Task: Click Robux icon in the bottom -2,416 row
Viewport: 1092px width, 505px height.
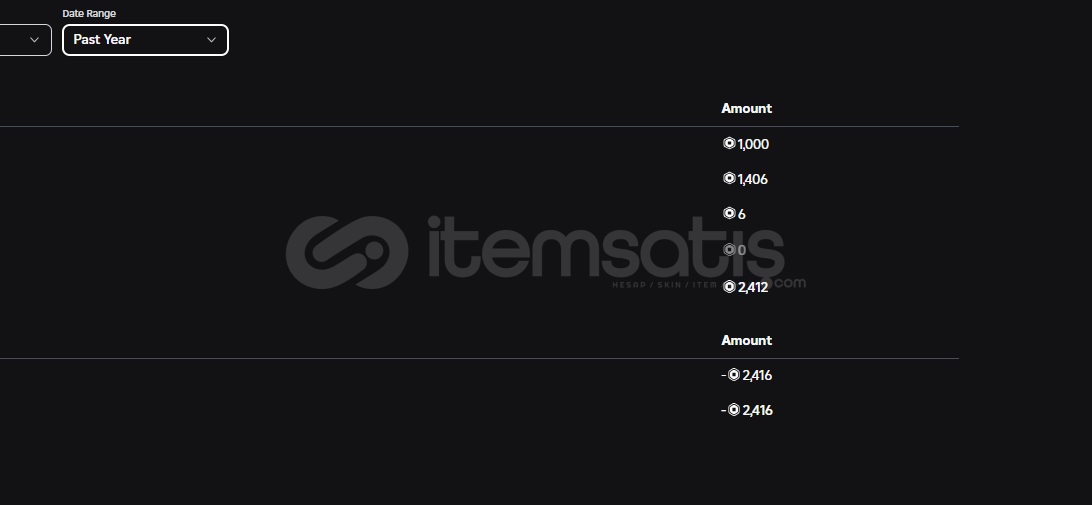Action: point(733,410)
